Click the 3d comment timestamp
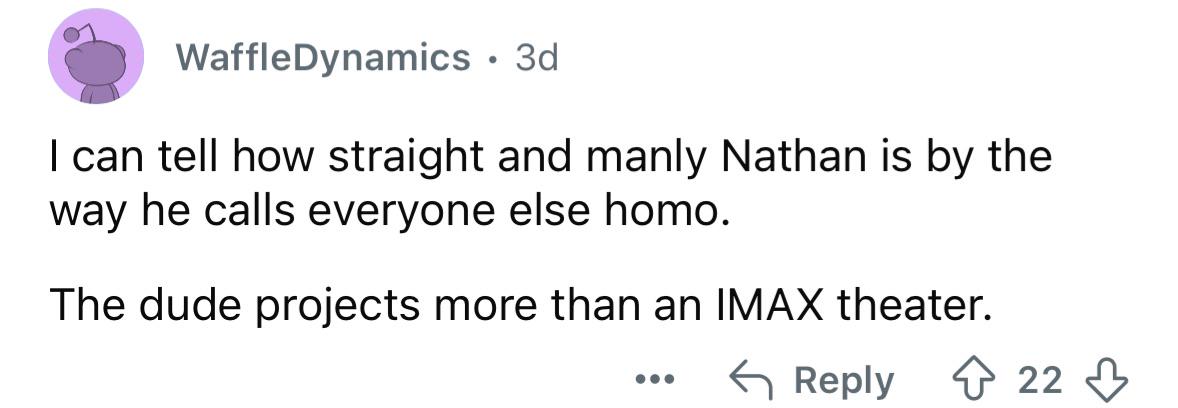 [537, 59]
